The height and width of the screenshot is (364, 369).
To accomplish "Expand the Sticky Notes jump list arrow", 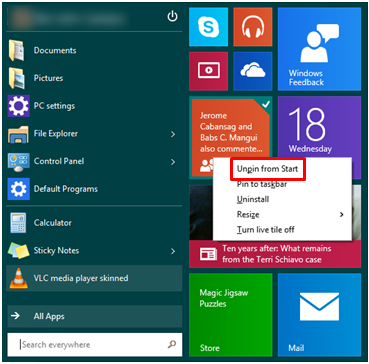I will pos(173,251).
